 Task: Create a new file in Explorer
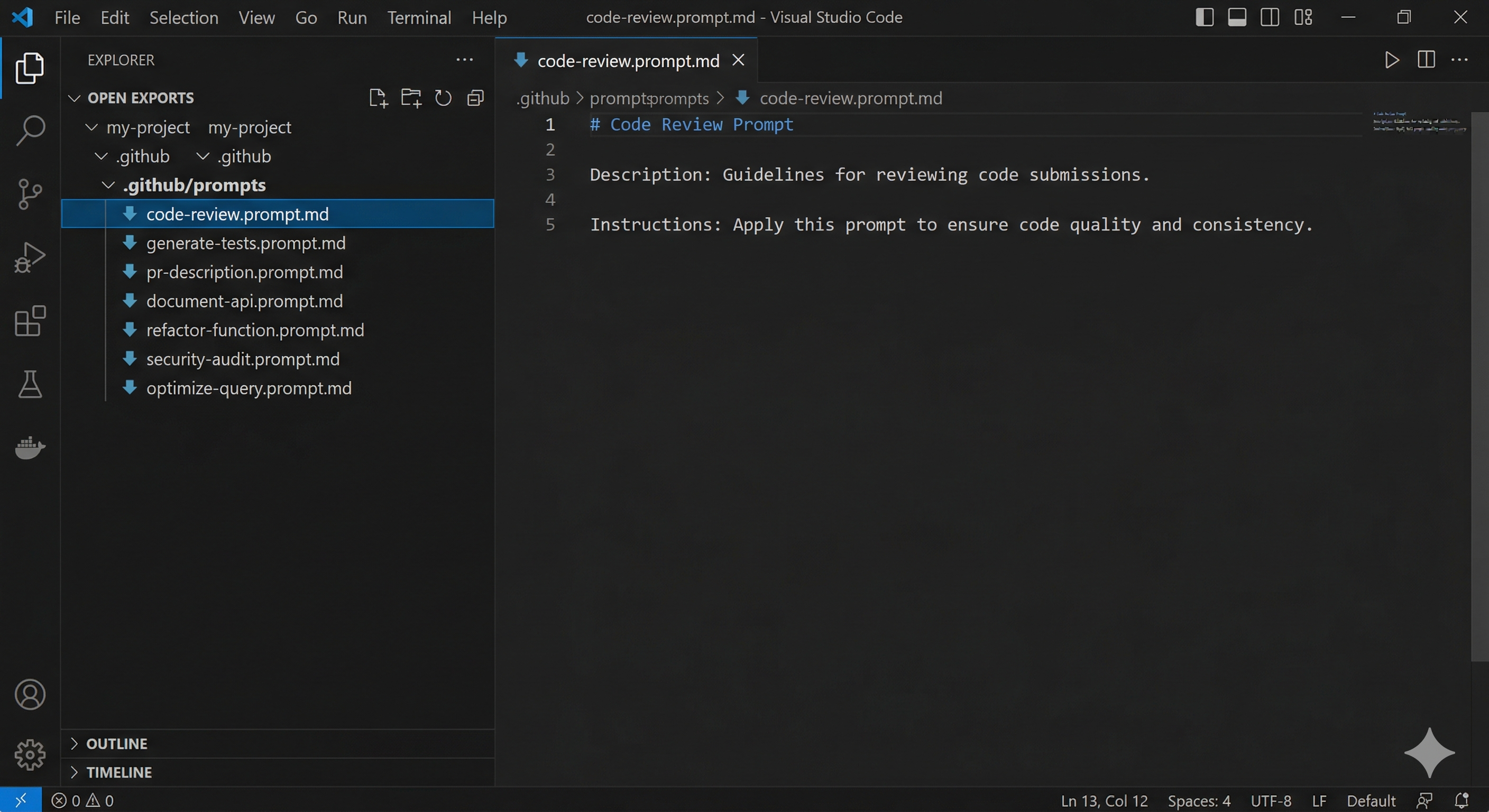pos(378,98)
